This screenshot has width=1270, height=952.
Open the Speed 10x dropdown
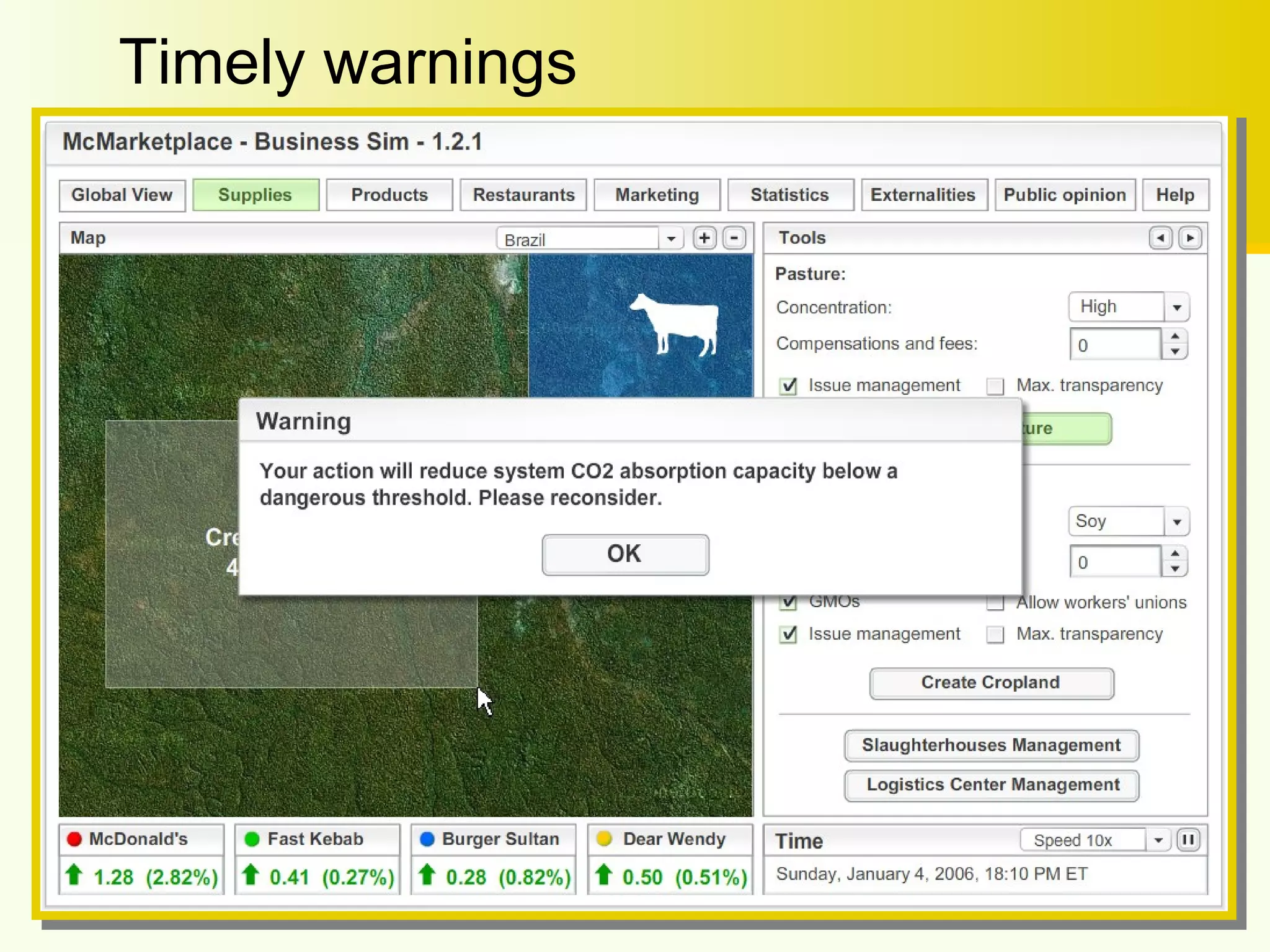(x=1158, y=840)
